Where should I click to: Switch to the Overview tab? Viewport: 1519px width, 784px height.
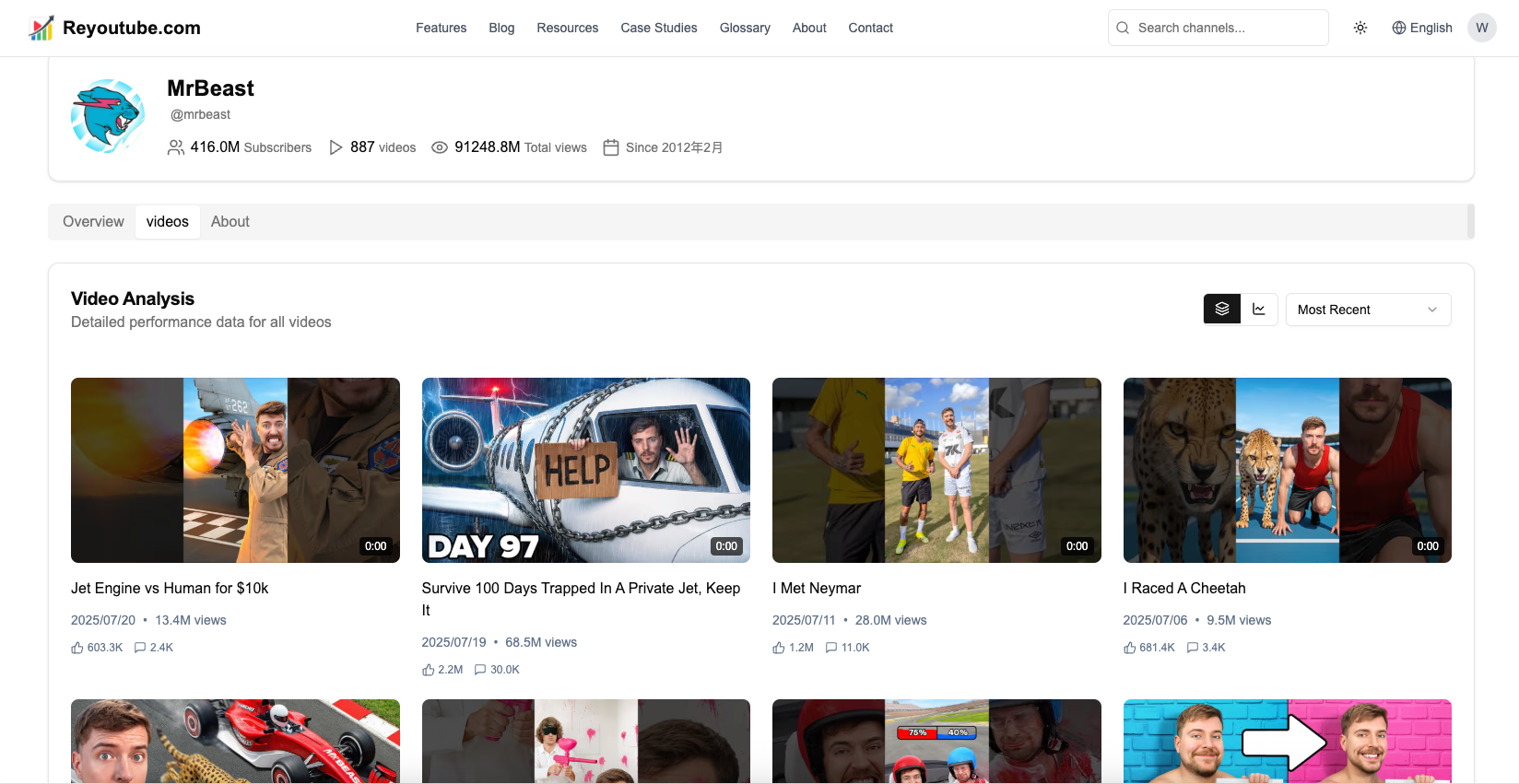[93, 222]
